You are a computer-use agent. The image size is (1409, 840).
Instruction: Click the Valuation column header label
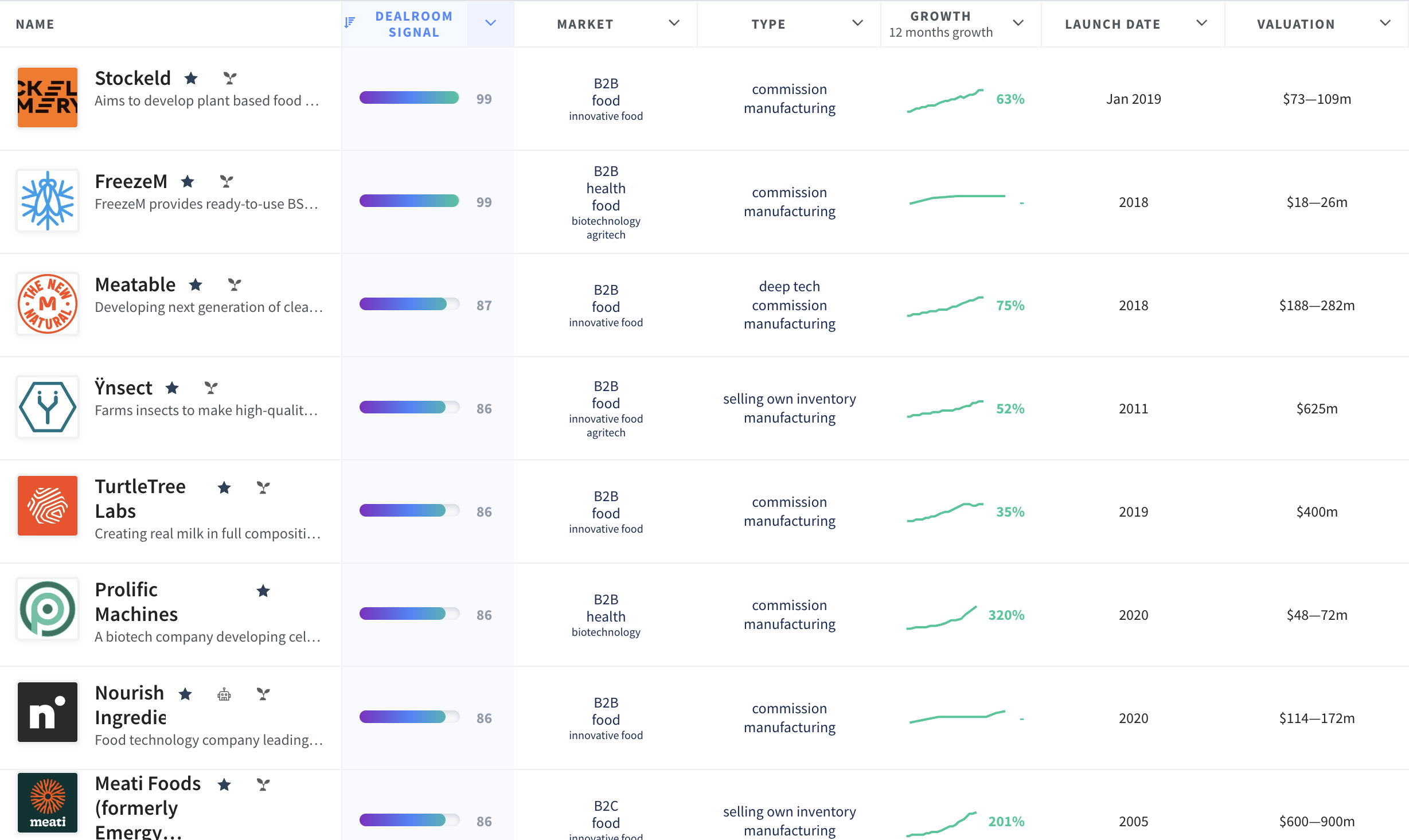tap(1296, 24)
